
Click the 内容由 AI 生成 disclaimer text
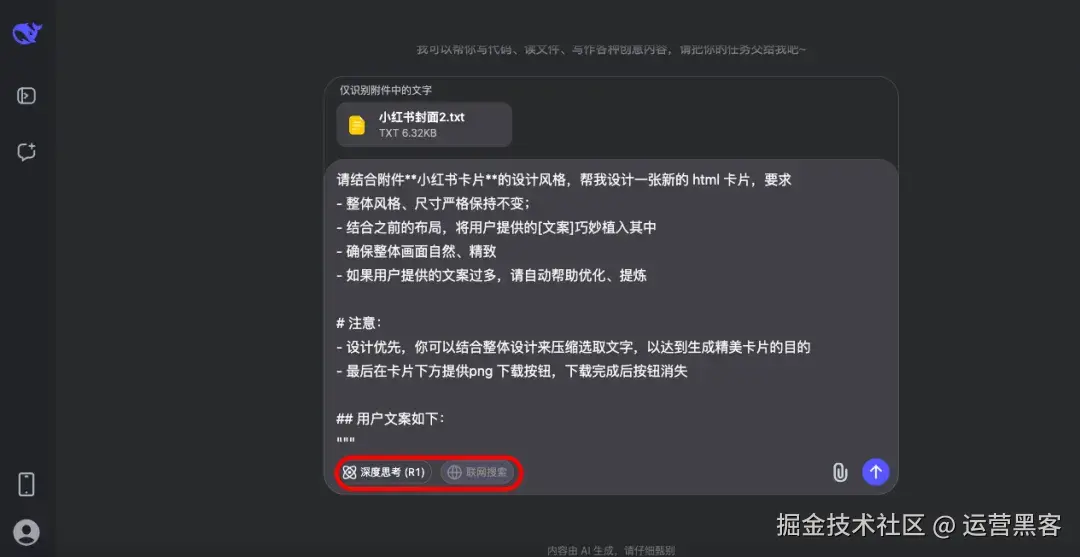611,551
